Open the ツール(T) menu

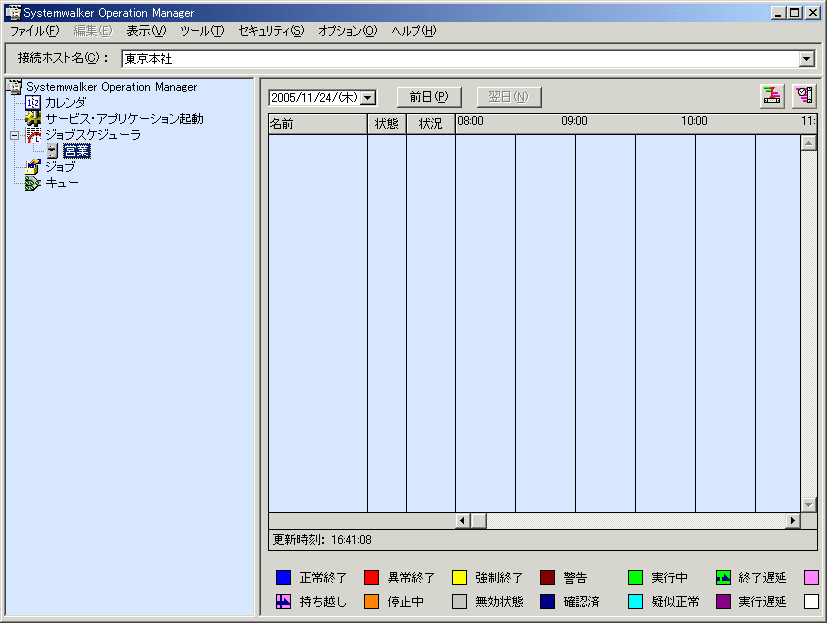coord(202,31)
